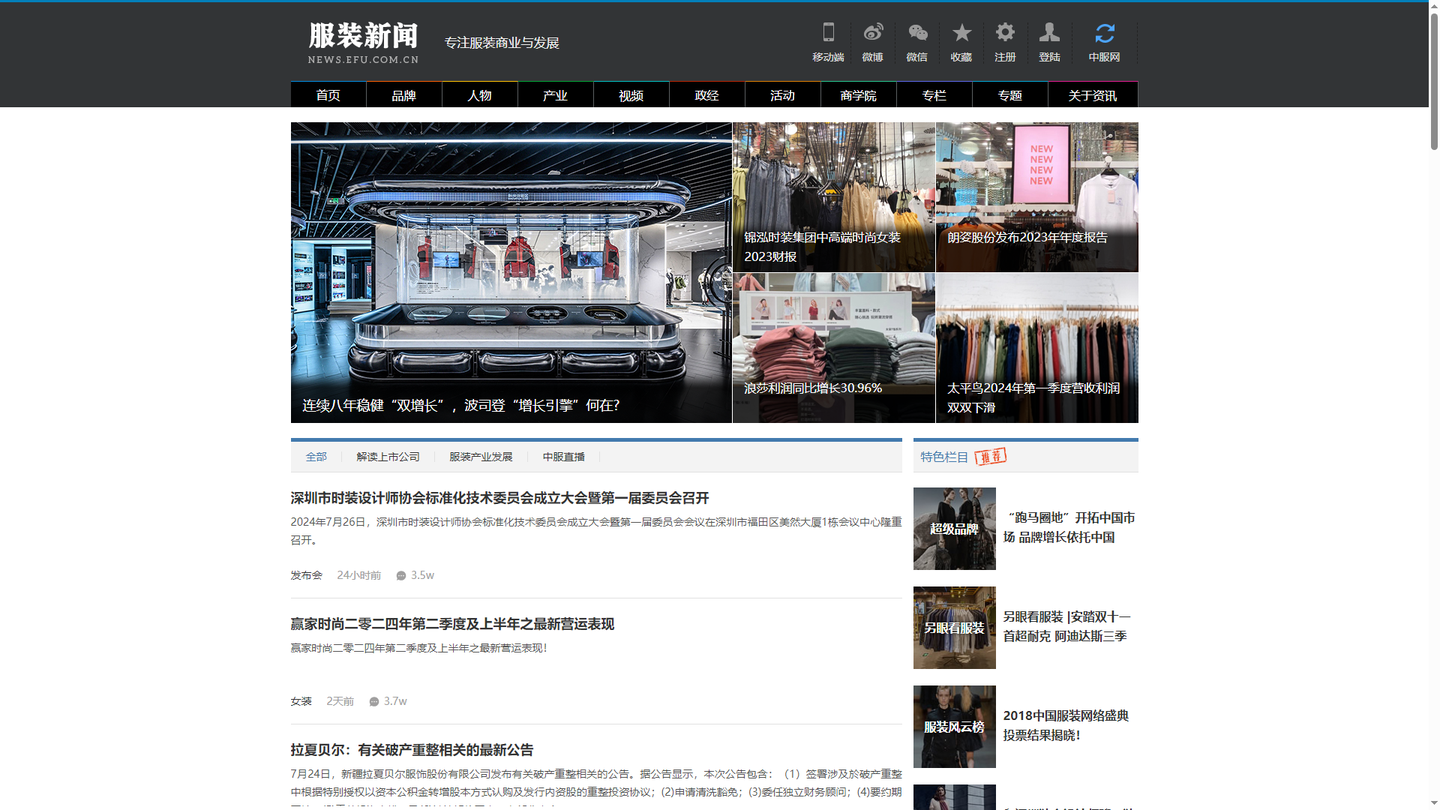The width and height of the screenshot is (1440, 810).
Task: Click the 发布会 category tag
Action: coord(307,576)
